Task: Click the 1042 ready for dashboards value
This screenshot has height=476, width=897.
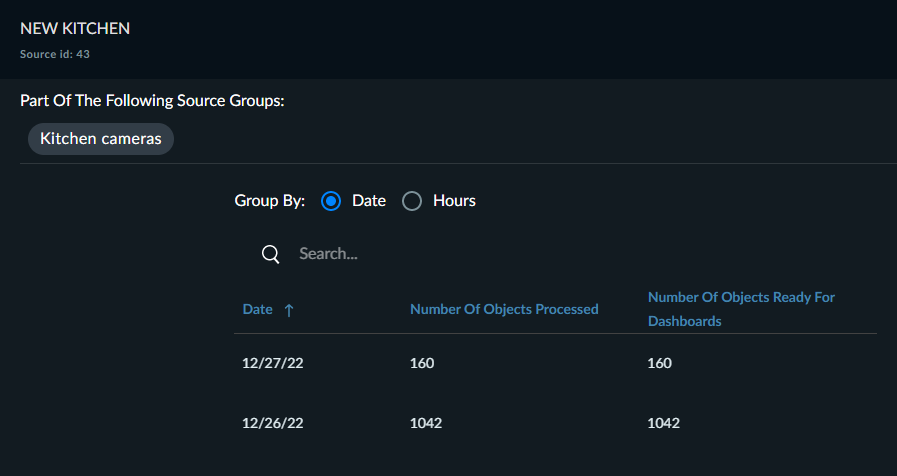Action: (663, 423)
